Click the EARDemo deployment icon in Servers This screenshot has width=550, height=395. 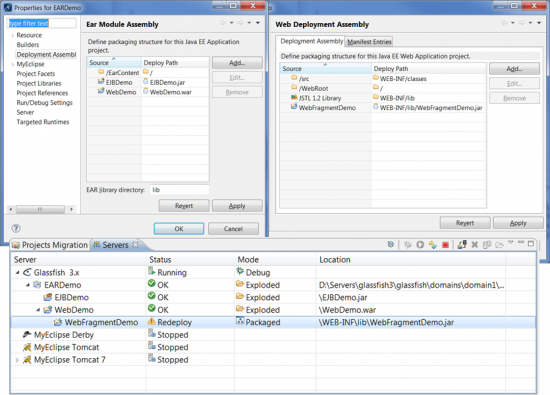pos(37,284)
